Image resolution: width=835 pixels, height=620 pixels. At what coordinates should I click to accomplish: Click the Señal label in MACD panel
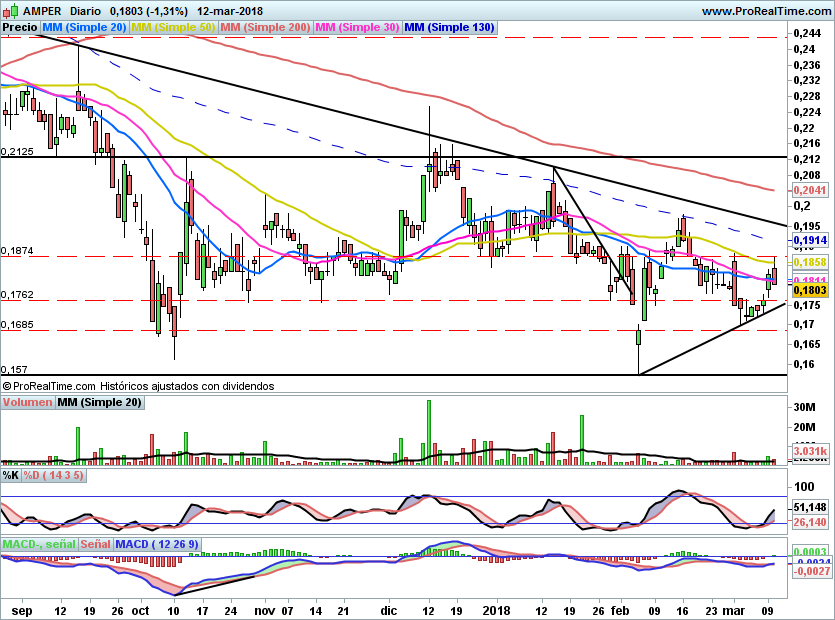coord(96,544)
